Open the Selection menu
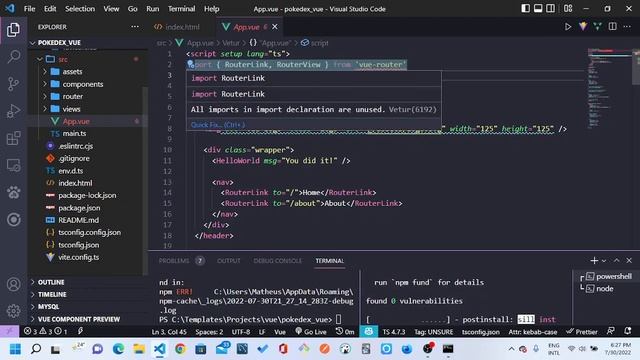Screen dimensions: 640x360 (x=80, y=9)
